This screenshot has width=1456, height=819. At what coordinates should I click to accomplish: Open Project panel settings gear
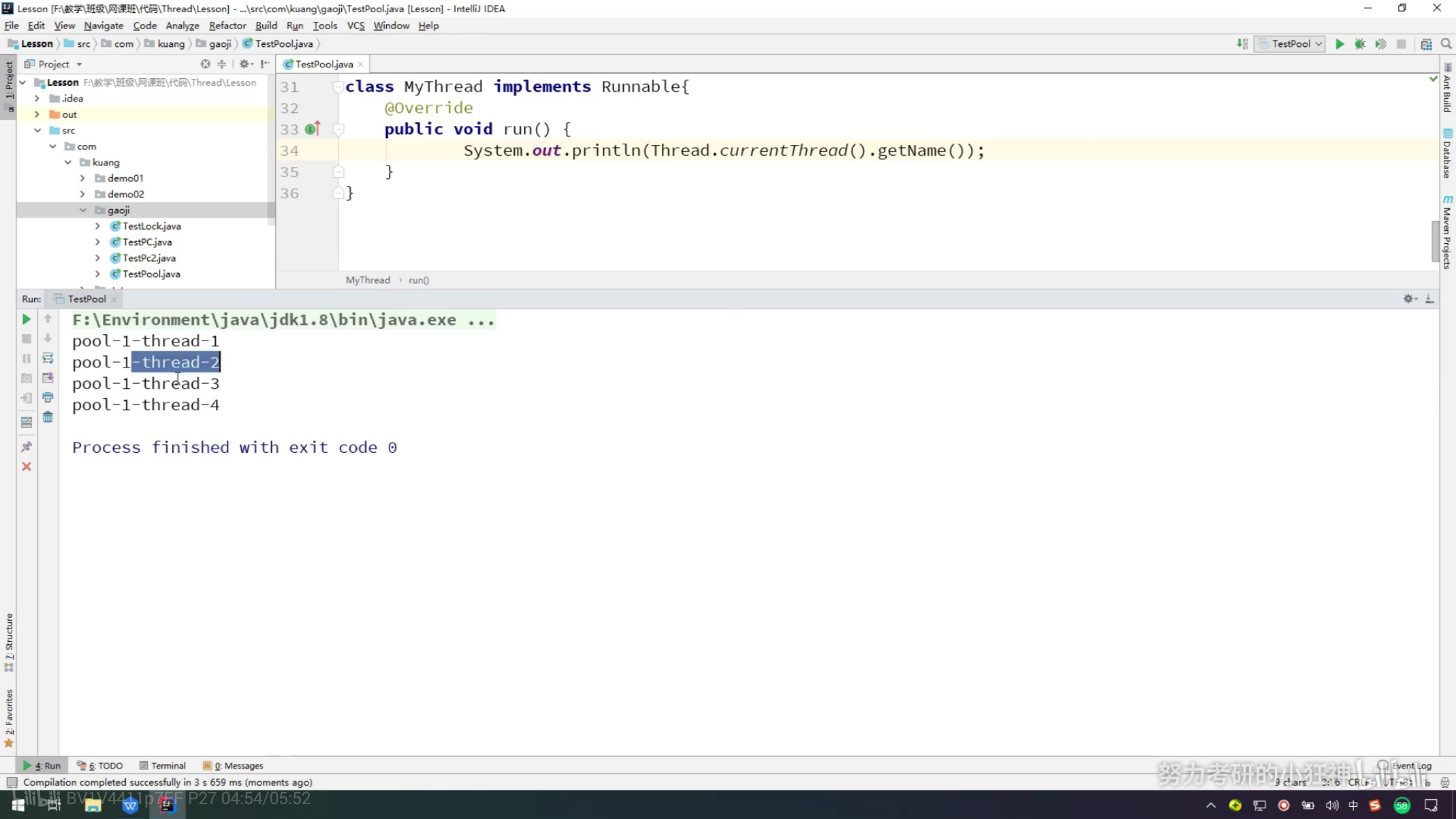coord(245,64)
